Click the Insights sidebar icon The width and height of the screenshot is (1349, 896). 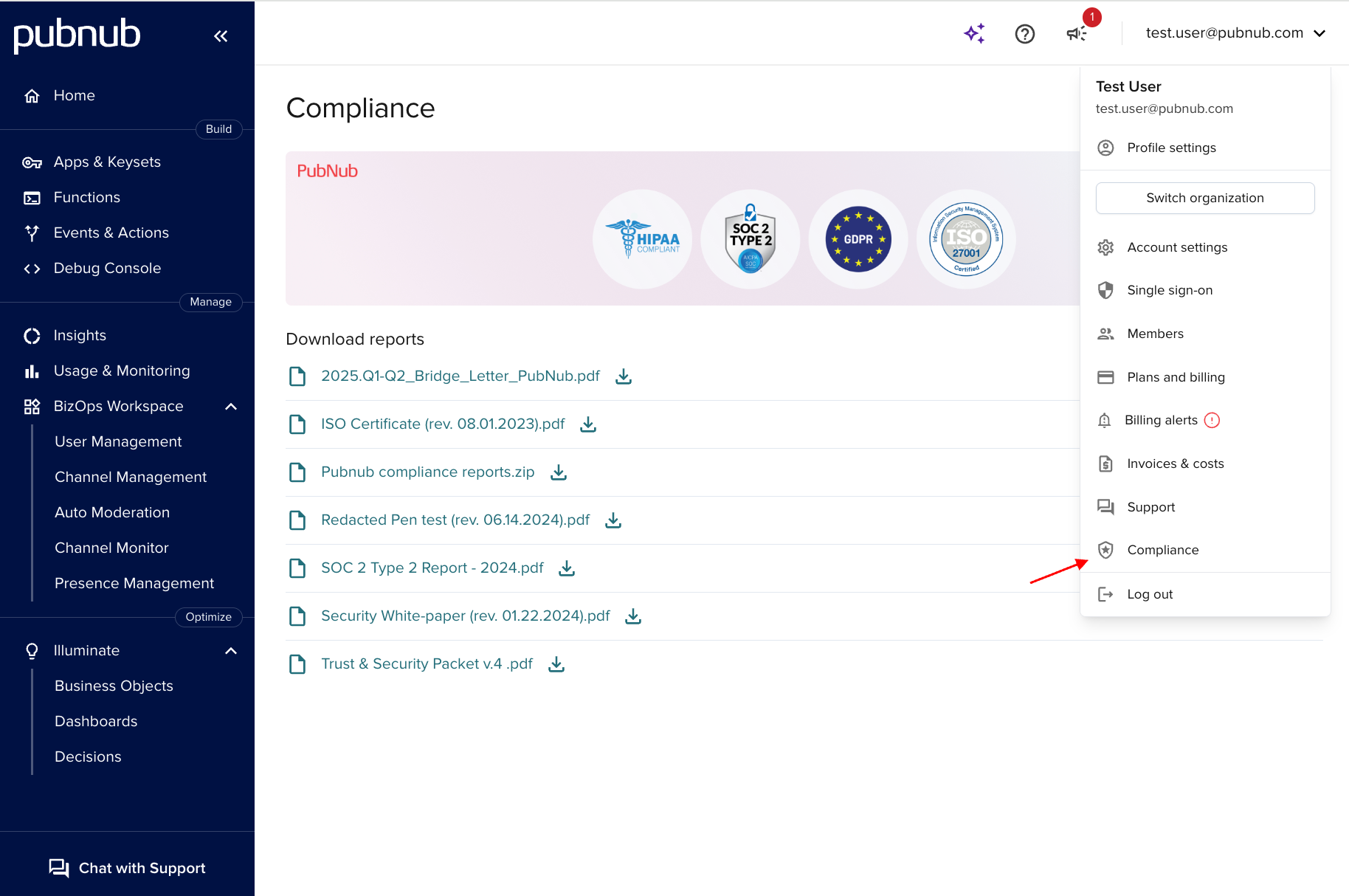32,335
